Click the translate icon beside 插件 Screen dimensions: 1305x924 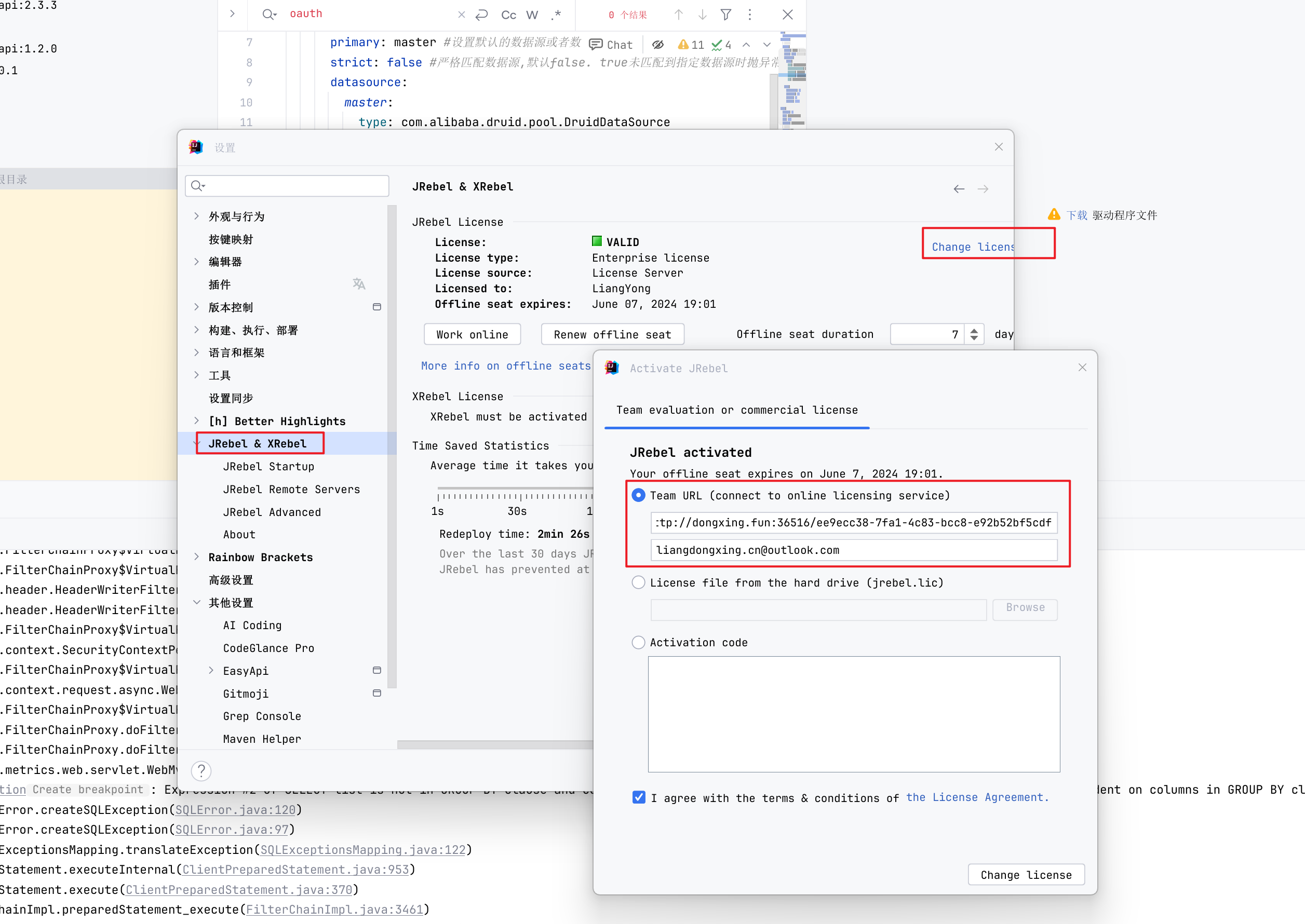358,283
